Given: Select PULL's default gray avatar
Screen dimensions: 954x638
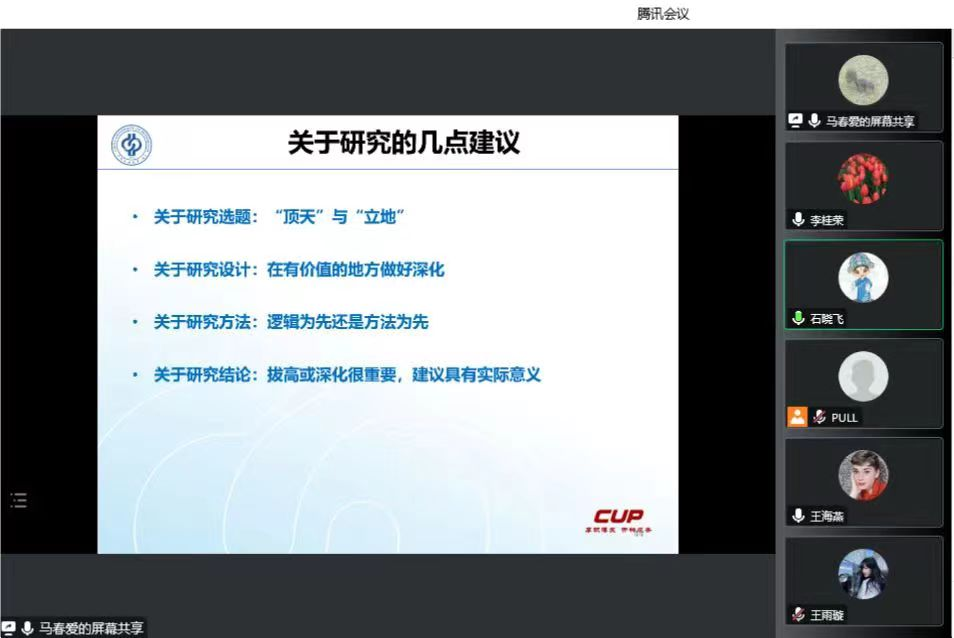Looking at the screenshot, I should click(863, 376).
